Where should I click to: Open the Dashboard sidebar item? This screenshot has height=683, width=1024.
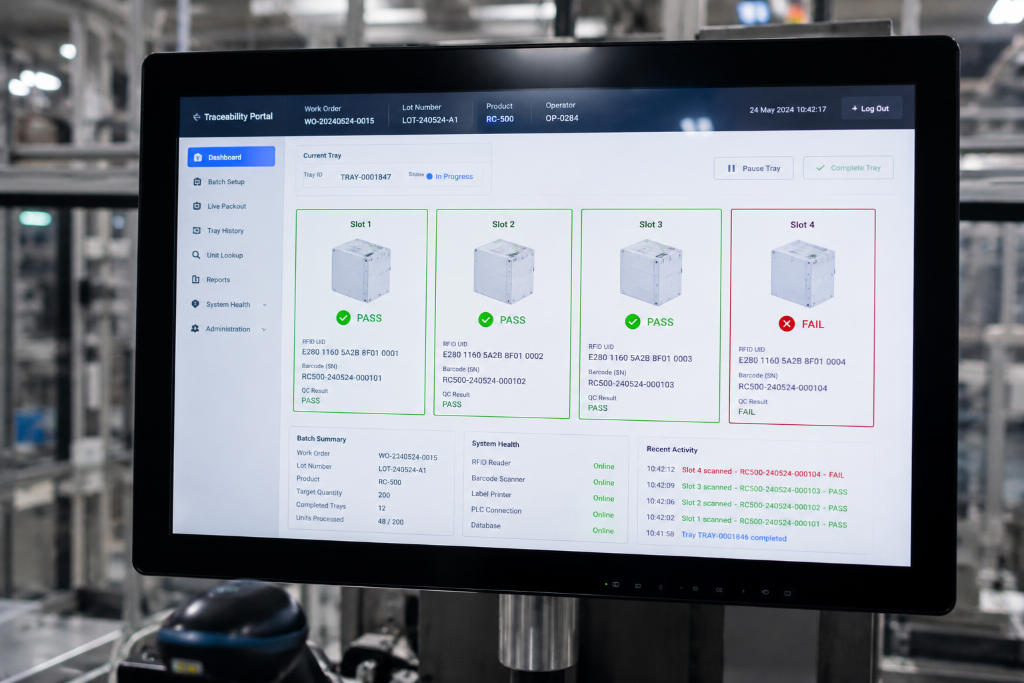point(231,157)
